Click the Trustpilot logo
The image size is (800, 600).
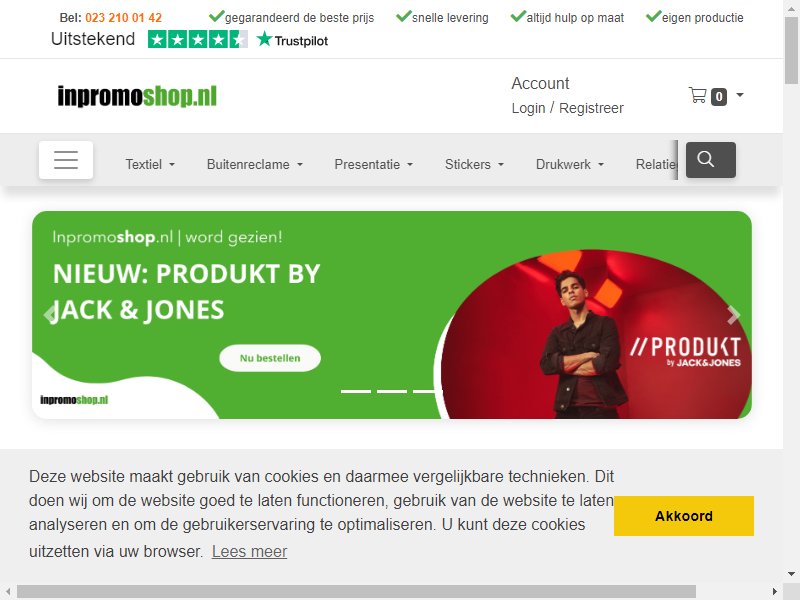pyautogui.click(x=292, y=40)
